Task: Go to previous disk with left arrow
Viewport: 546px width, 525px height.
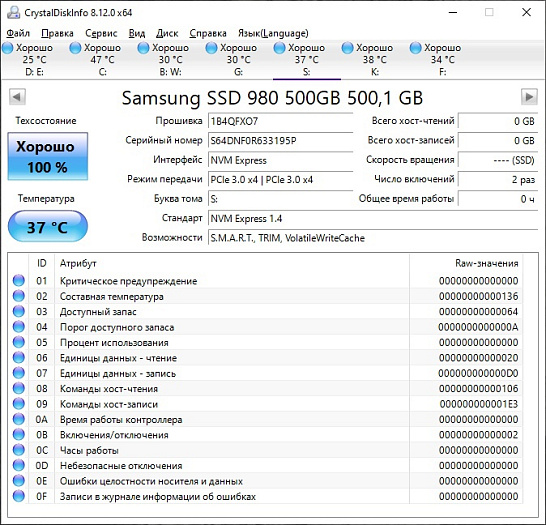Action: [17, 96]
